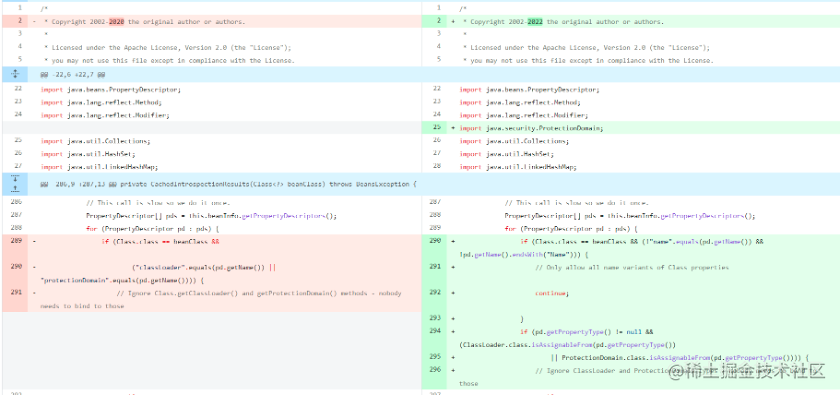Click green line number 290 on added side
The width and height of the screenshot is (840, 395).
(x=436, y=241)
